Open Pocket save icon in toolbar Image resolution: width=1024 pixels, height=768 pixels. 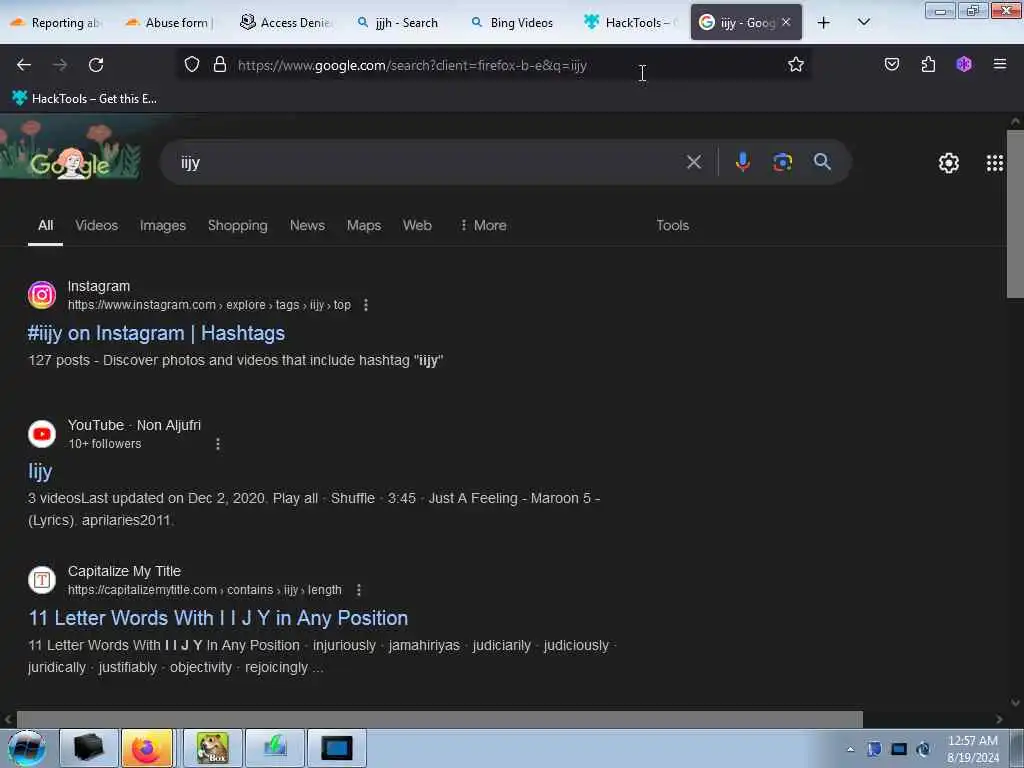[x=892, y=65]
